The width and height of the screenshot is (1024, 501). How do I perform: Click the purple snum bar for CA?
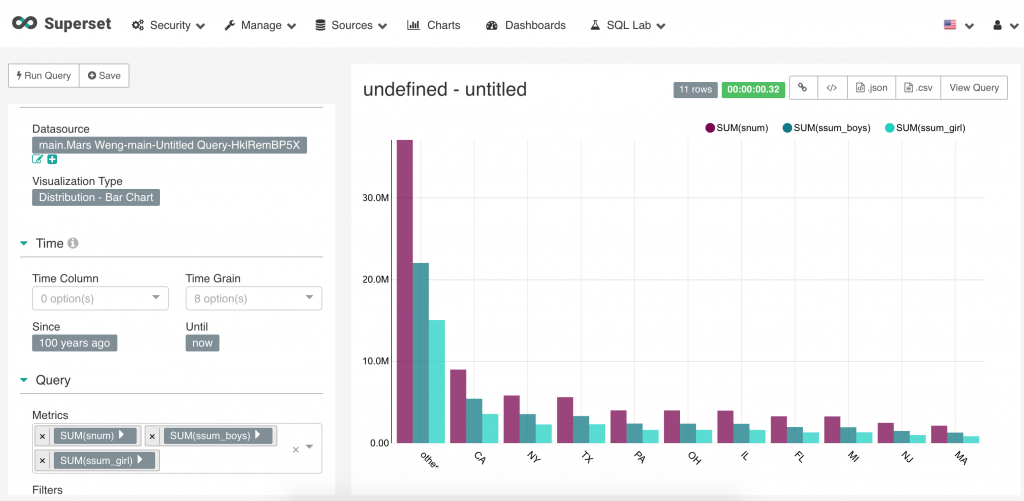(458, 406)
